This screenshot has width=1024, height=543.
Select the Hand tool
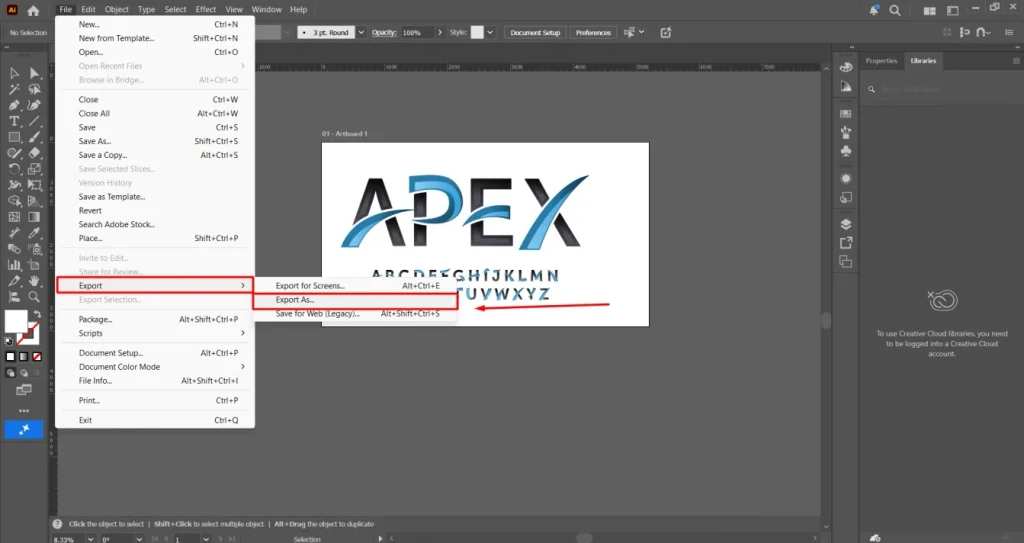[35, 281]
